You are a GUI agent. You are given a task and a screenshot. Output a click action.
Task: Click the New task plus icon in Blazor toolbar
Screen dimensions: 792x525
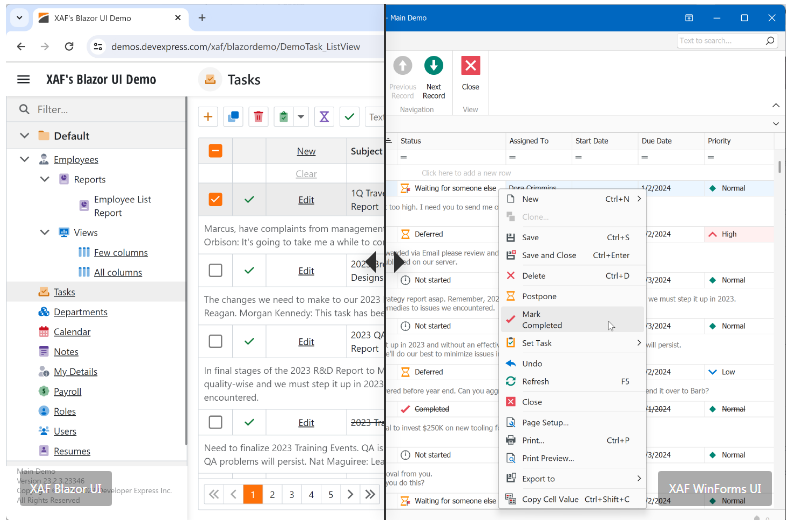click(x=208, y=117)
